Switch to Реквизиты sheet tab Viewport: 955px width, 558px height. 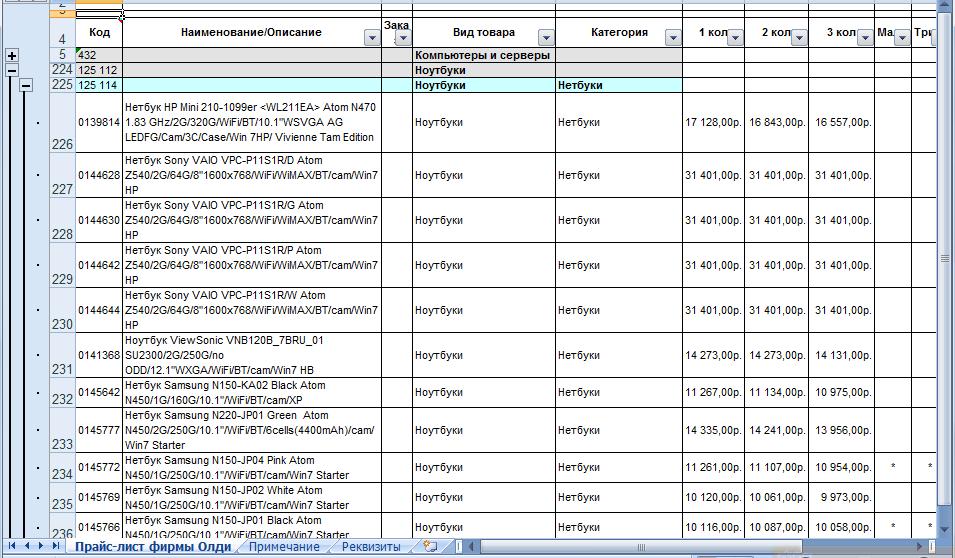(x=370, y=546)
